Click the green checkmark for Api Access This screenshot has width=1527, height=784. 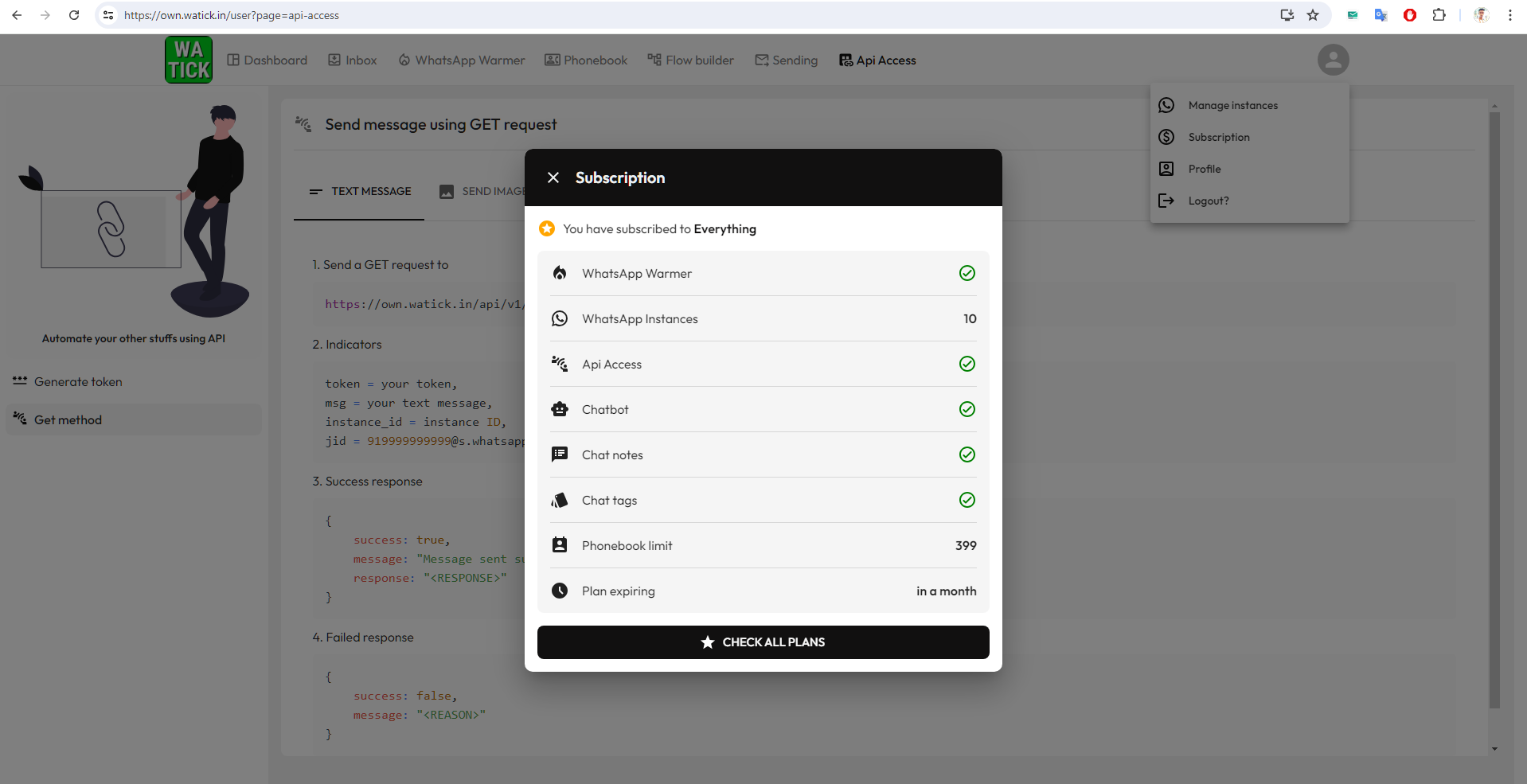point(967,364)
